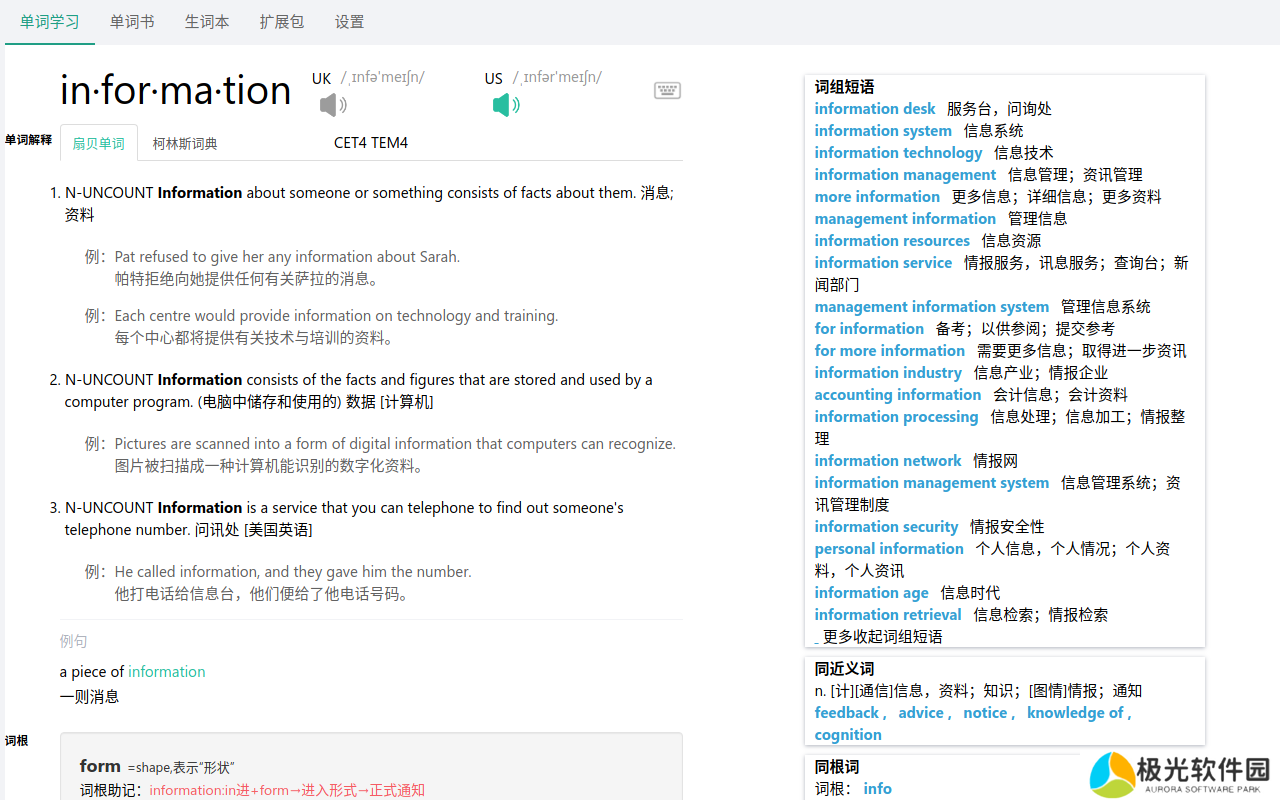
Task: Open the synonym 'cognition' link
Action: [x=848, y=735]
